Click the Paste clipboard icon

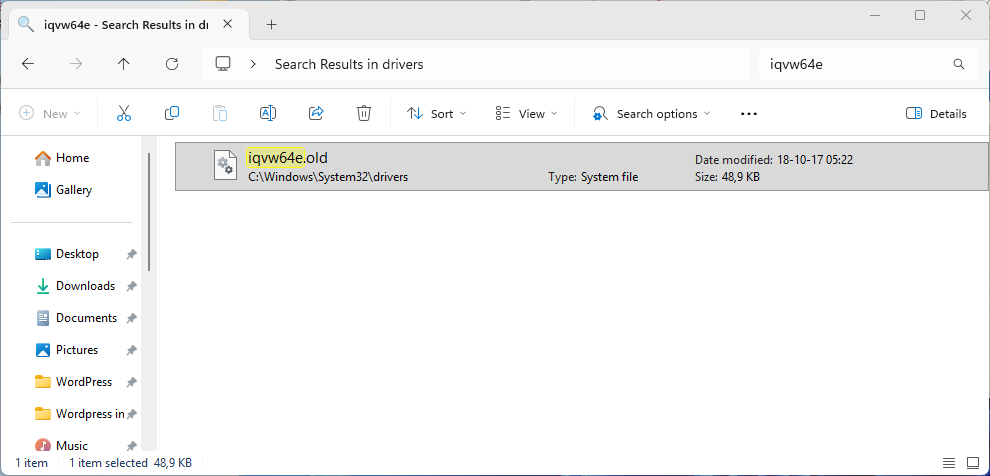[x=220, y=114]
